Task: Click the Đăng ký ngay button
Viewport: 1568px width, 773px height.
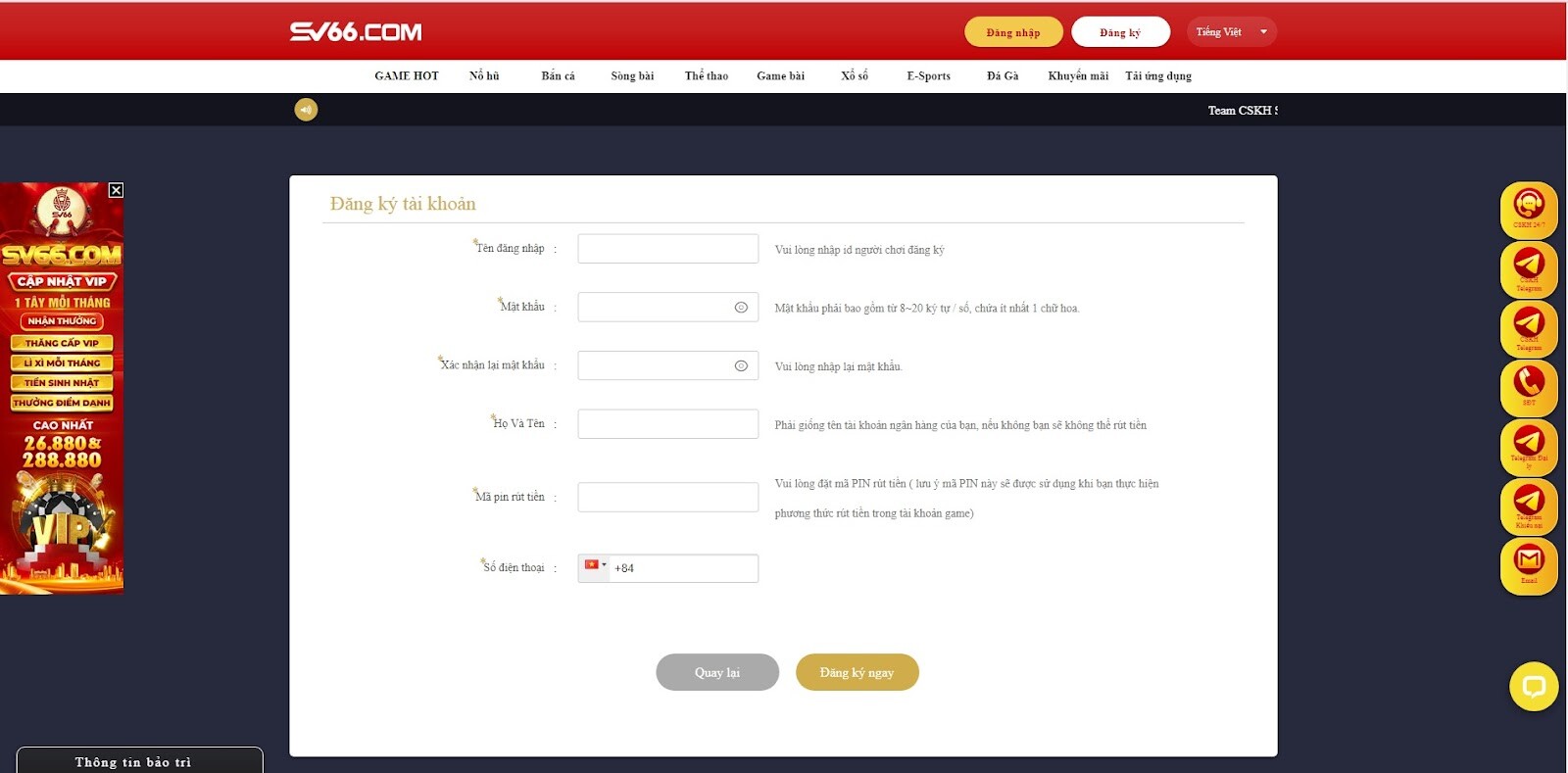Action: [857, 672]
